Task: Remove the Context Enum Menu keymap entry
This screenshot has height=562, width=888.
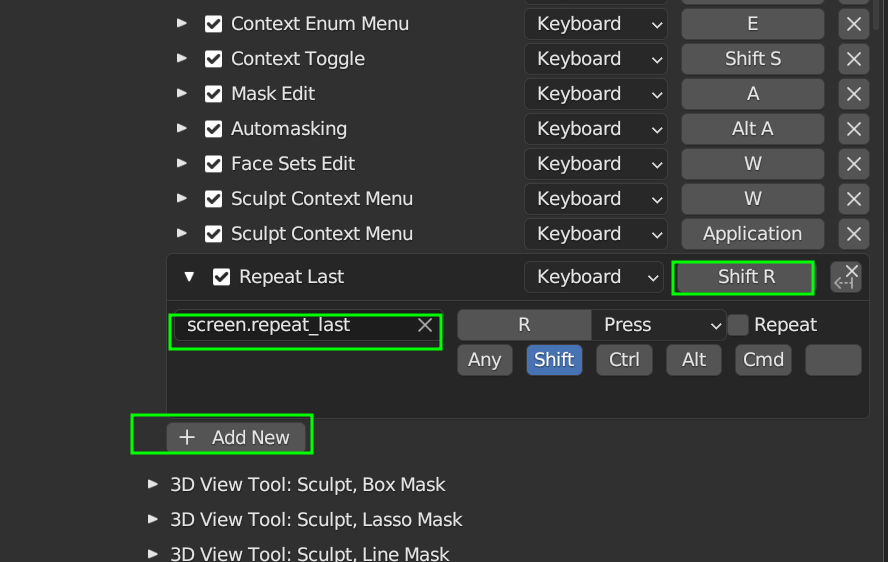Action: pyautogui.click(x=853, y=24)
